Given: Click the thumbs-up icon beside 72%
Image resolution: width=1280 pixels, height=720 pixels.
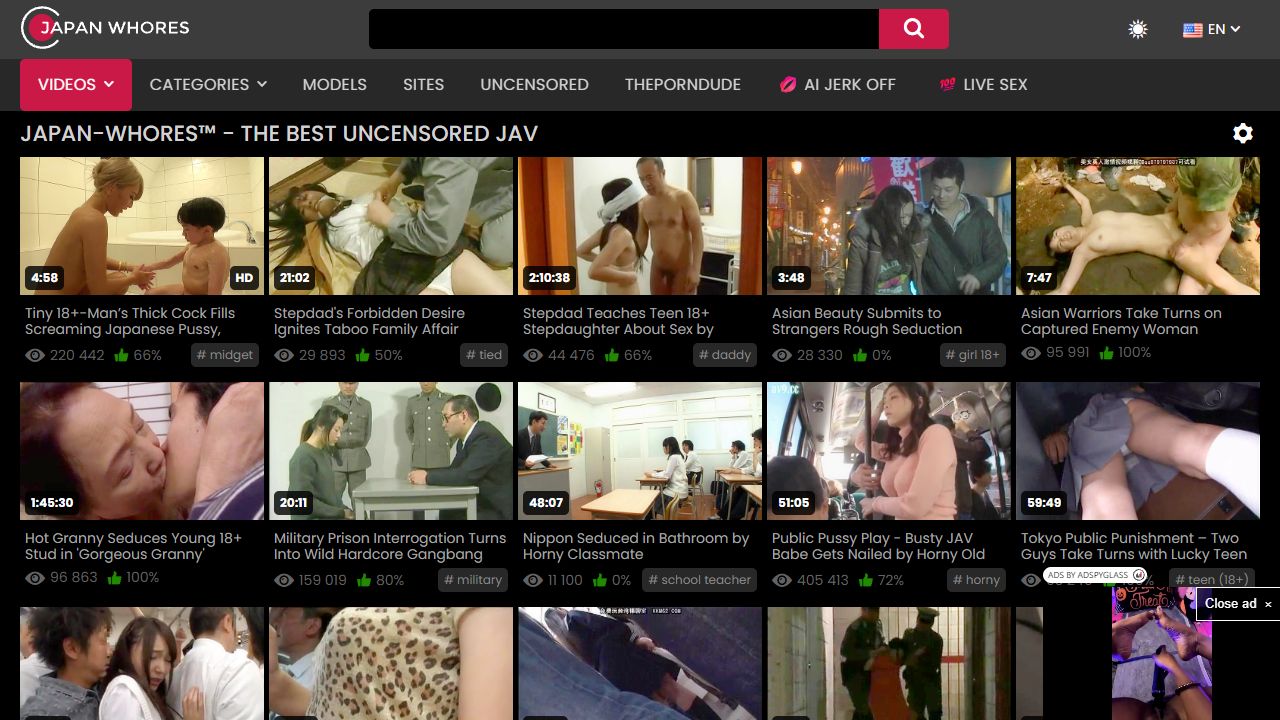Looking at the screenshot, I should (866, 580).
